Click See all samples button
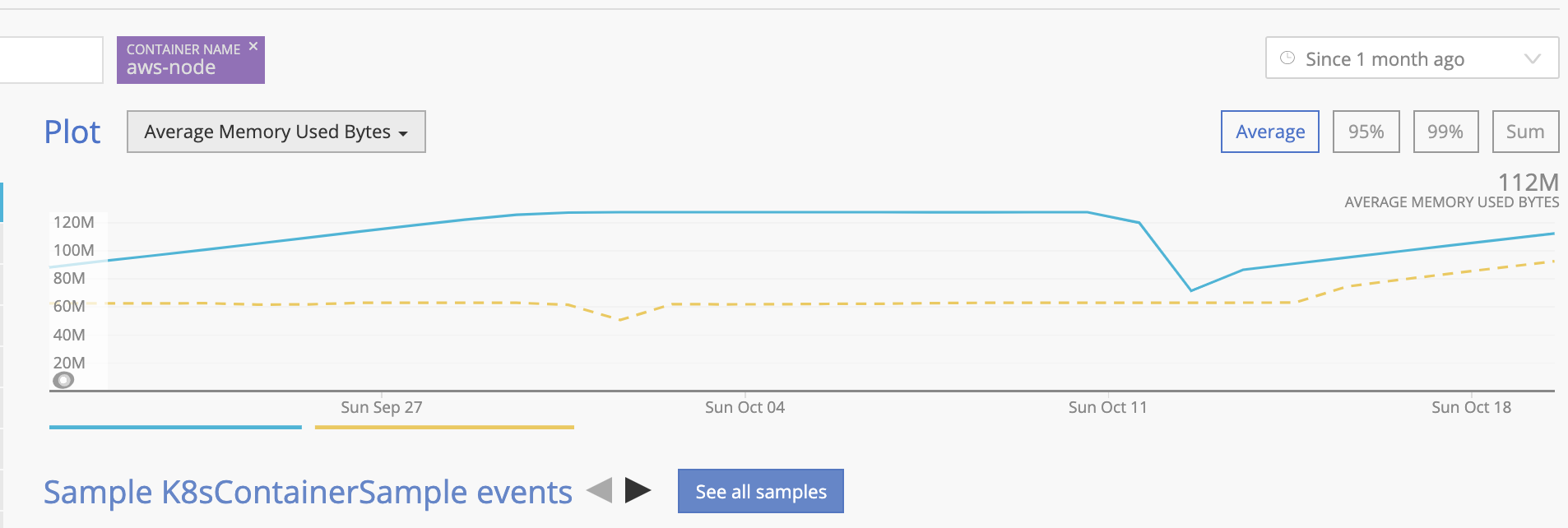 pos(761,491)
